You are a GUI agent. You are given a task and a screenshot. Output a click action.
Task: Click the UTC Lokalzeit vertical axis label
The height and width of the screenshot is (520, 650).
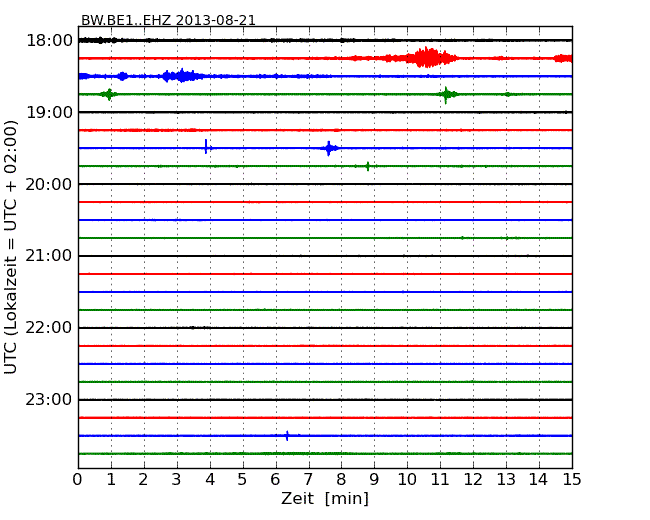[x=11, y=247]
